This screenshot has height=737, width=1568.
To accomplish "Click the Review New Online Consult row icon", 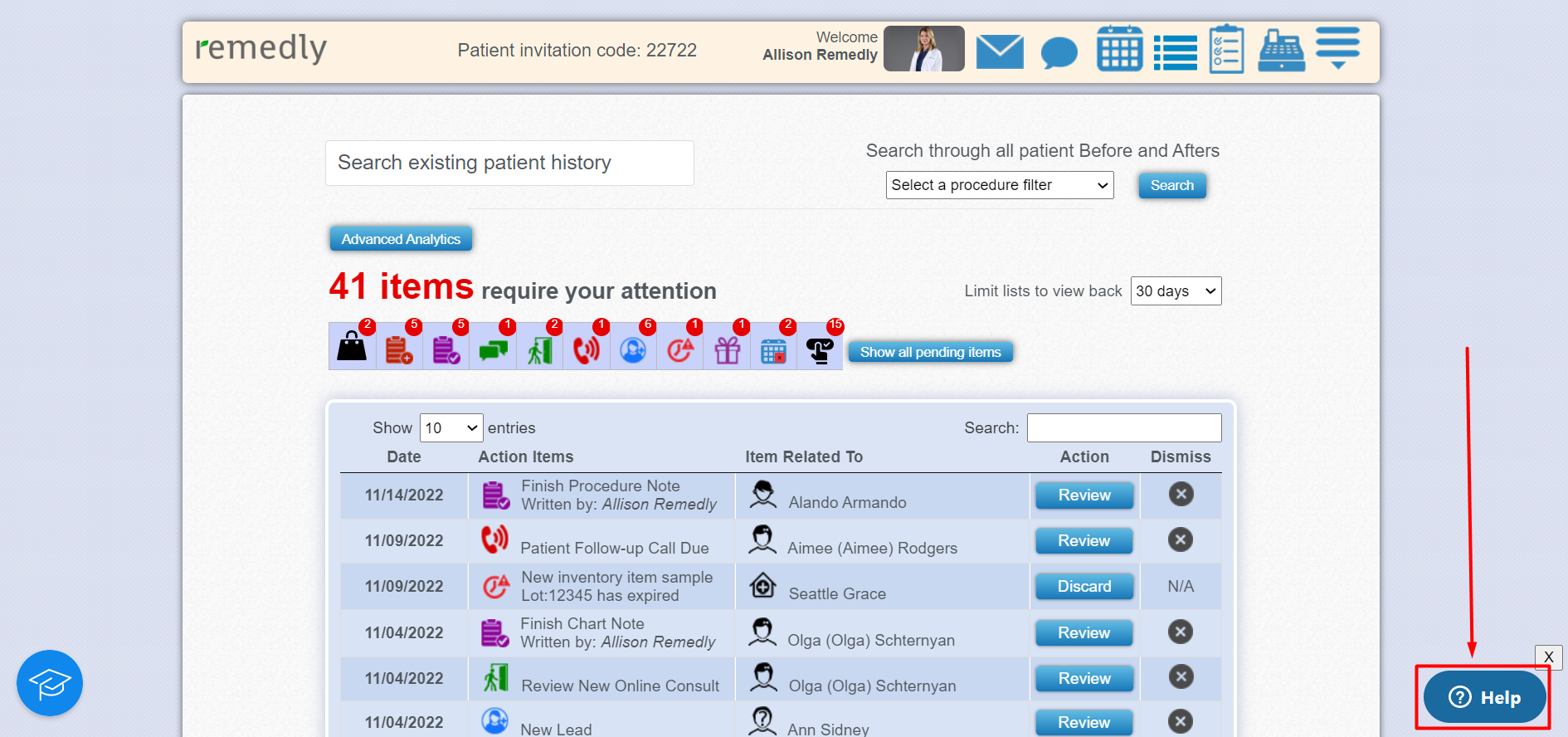I will [x=496, y=678].
